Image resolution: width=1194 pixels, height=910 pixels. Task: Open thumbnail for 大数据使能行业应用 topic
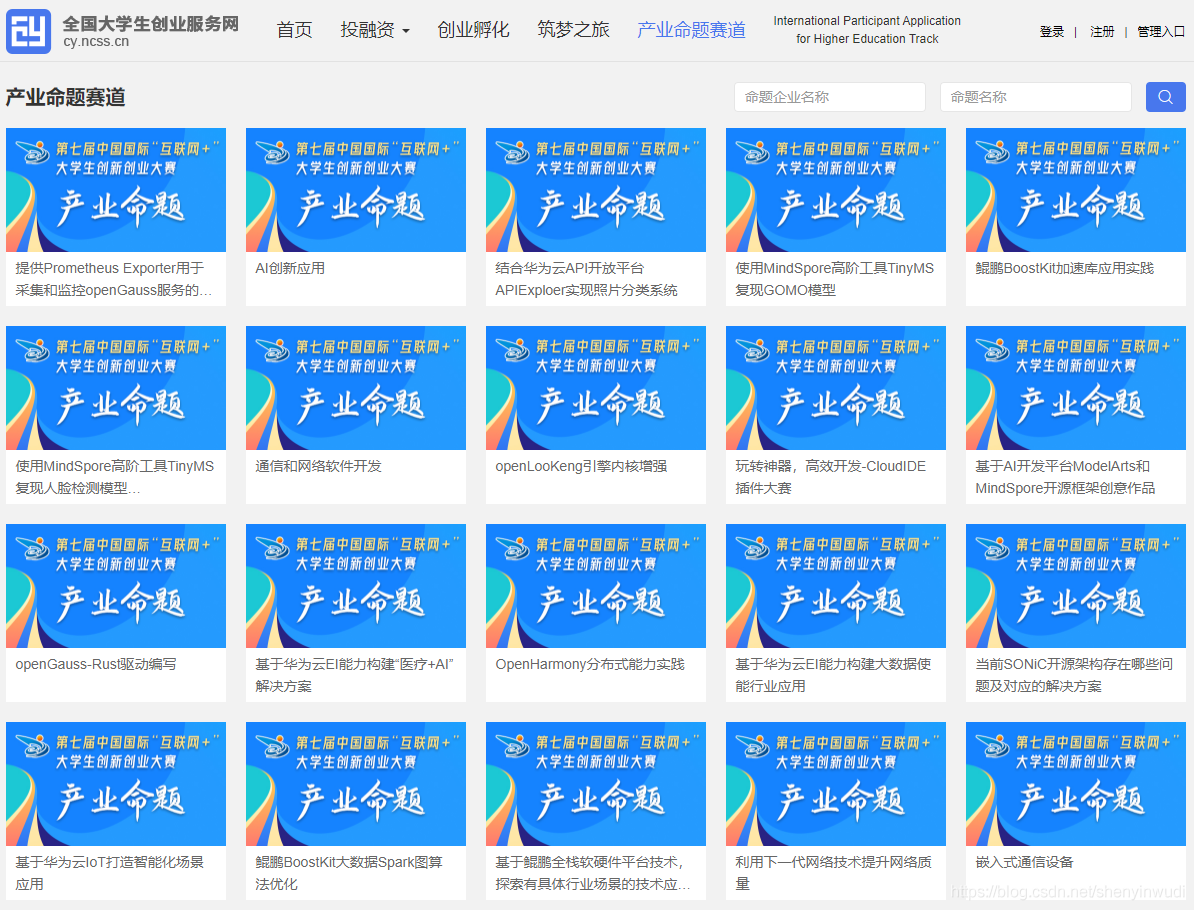pos(835,586)
